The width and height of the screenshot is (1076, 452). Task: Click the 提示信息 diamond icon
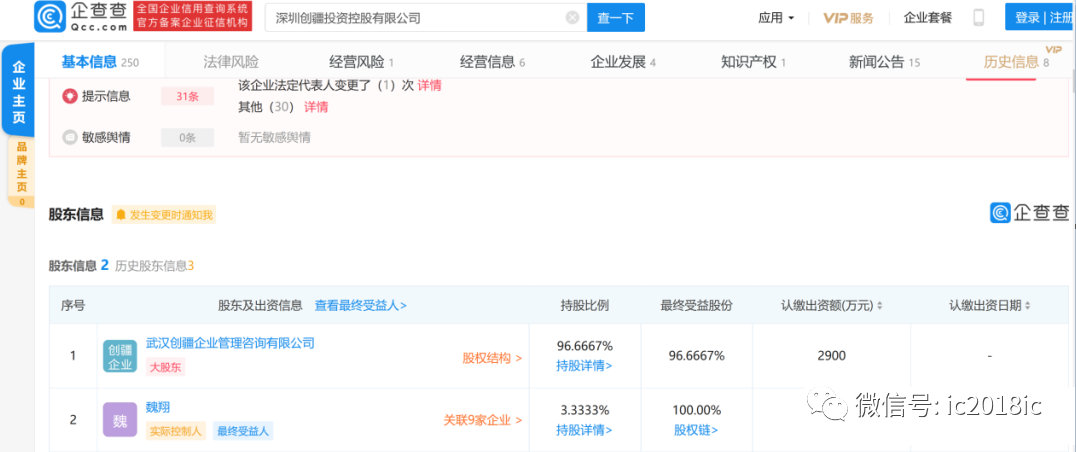click(69, 97)
